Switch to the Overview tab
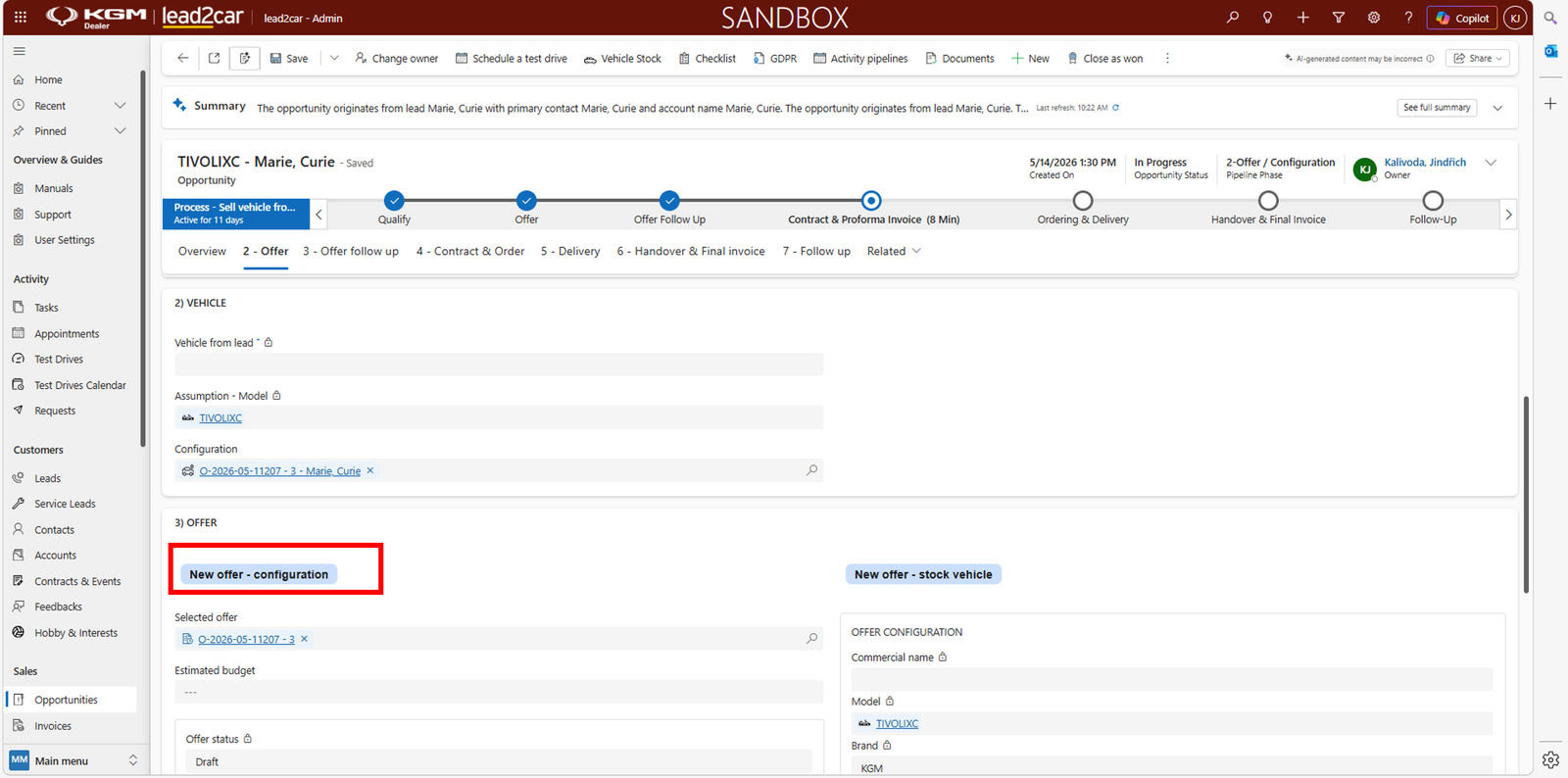1568x778 pixels. (x=202, y=252)
